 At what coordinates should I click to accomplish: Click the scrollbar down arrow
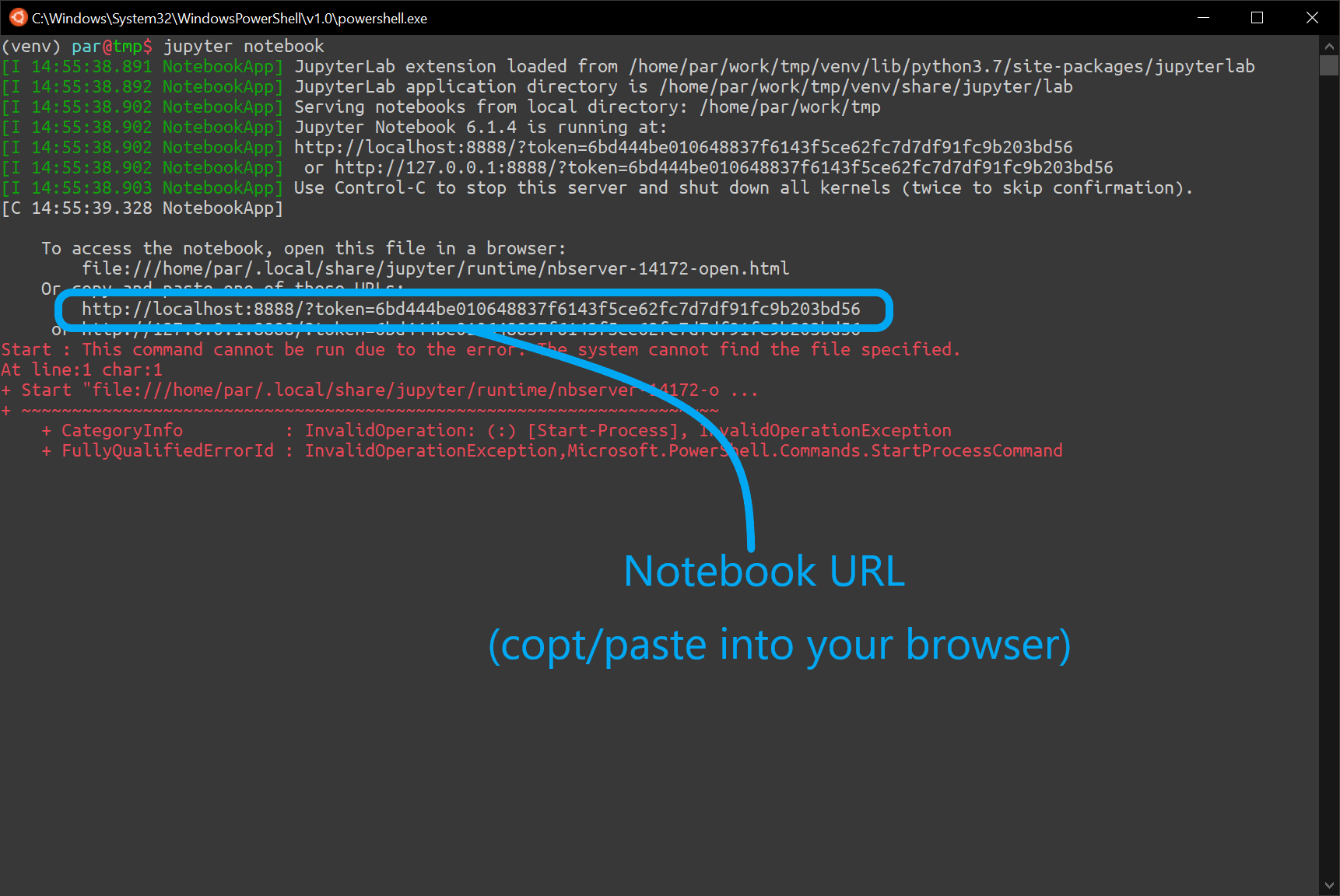point(1329,885)
